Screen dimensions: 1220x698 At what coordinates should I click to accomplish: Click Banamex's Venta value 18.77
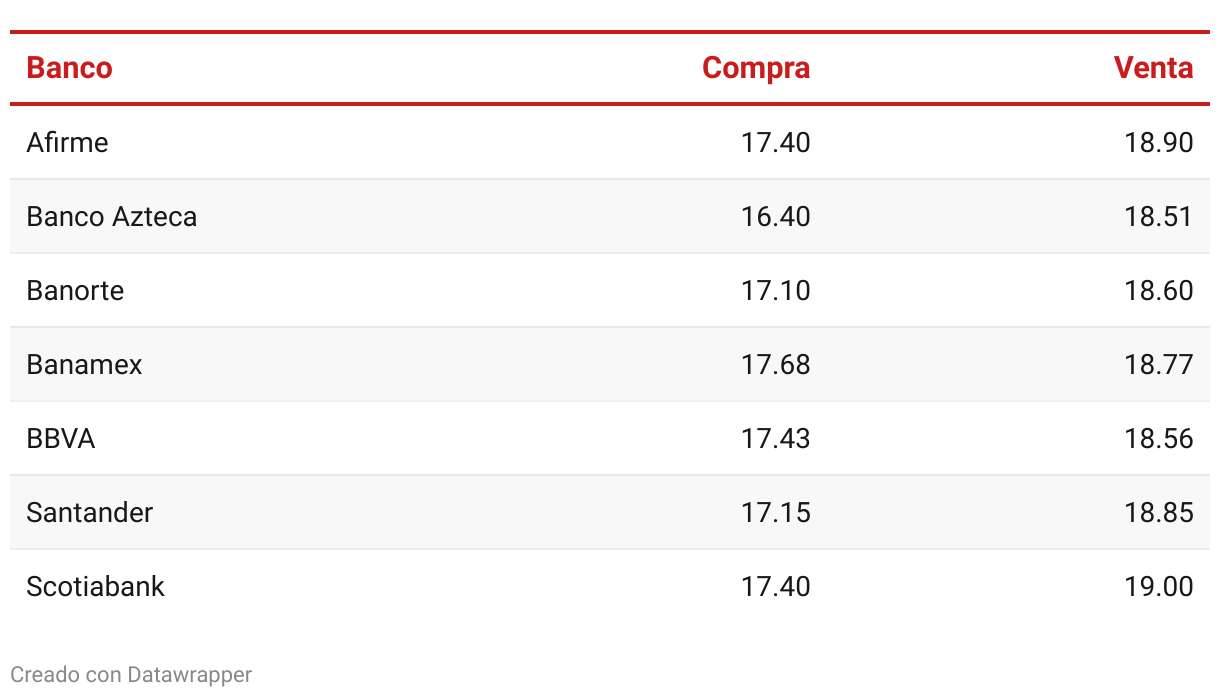(x=1158, y=364)
